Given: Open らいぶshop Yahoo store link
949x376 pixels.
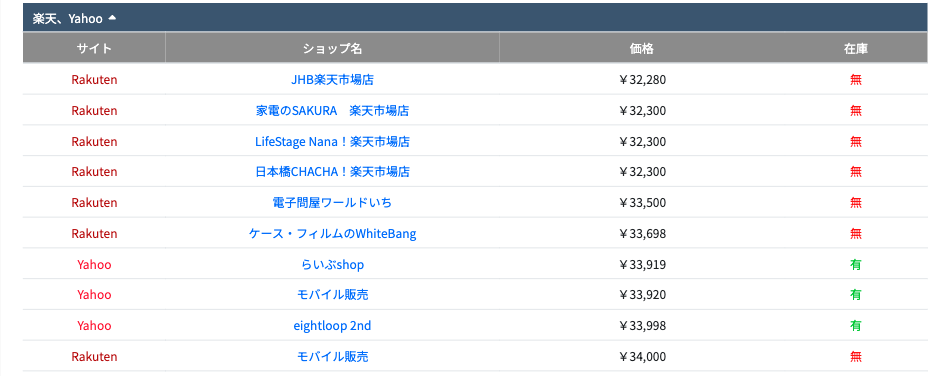Looking at the screenshot, I should [x=332, y=265].
